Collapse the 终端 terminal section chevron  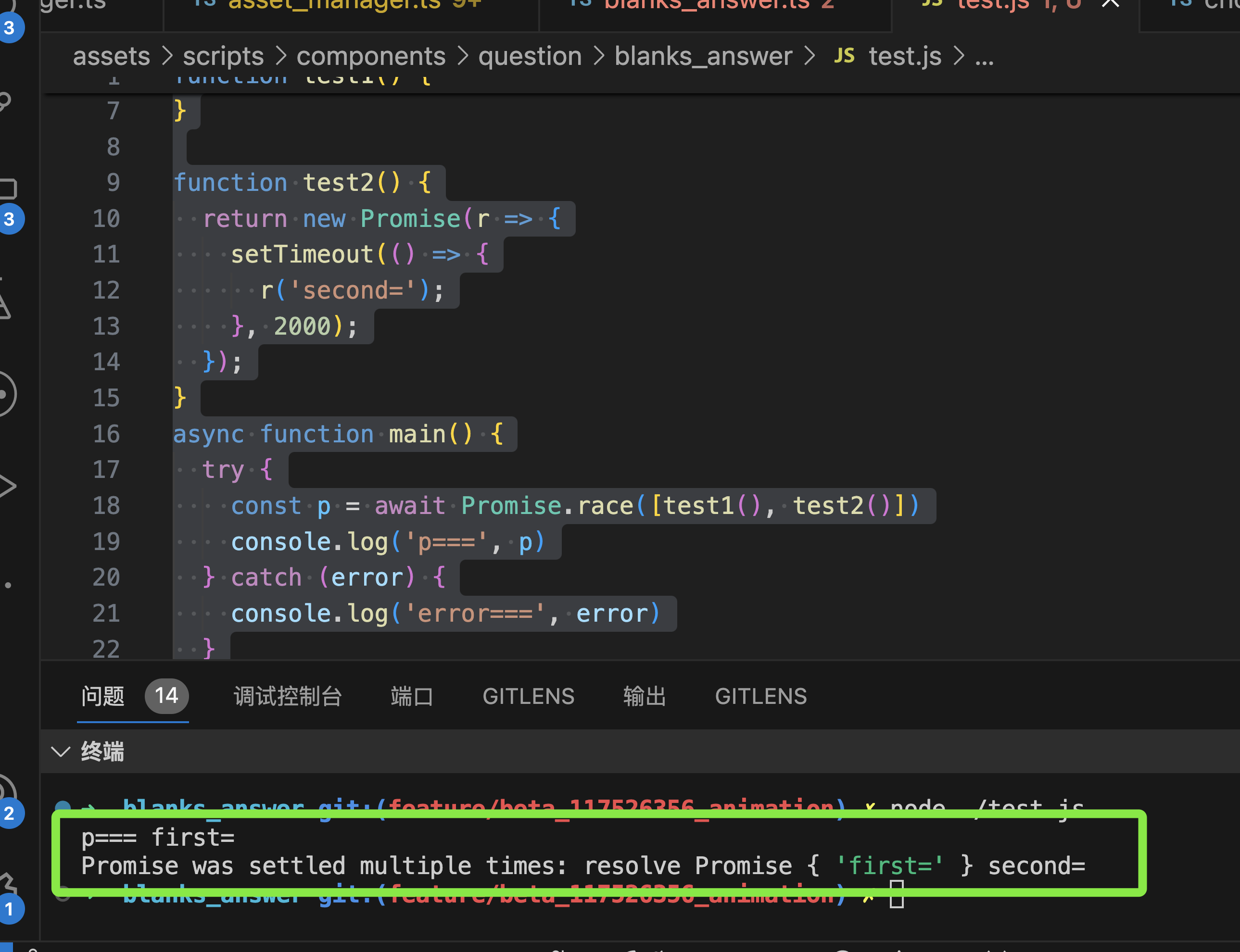tap(60, 752)
